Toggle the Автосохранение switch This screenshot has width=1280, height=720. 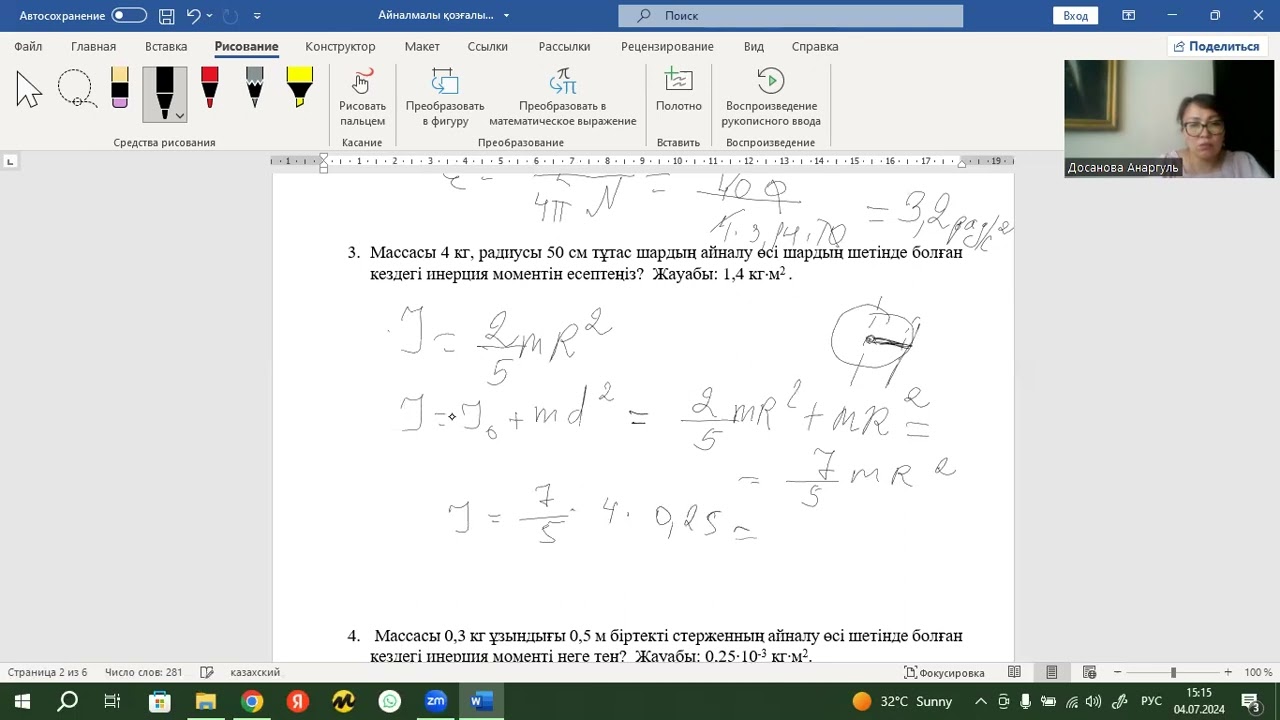click(x=129, y=15)
